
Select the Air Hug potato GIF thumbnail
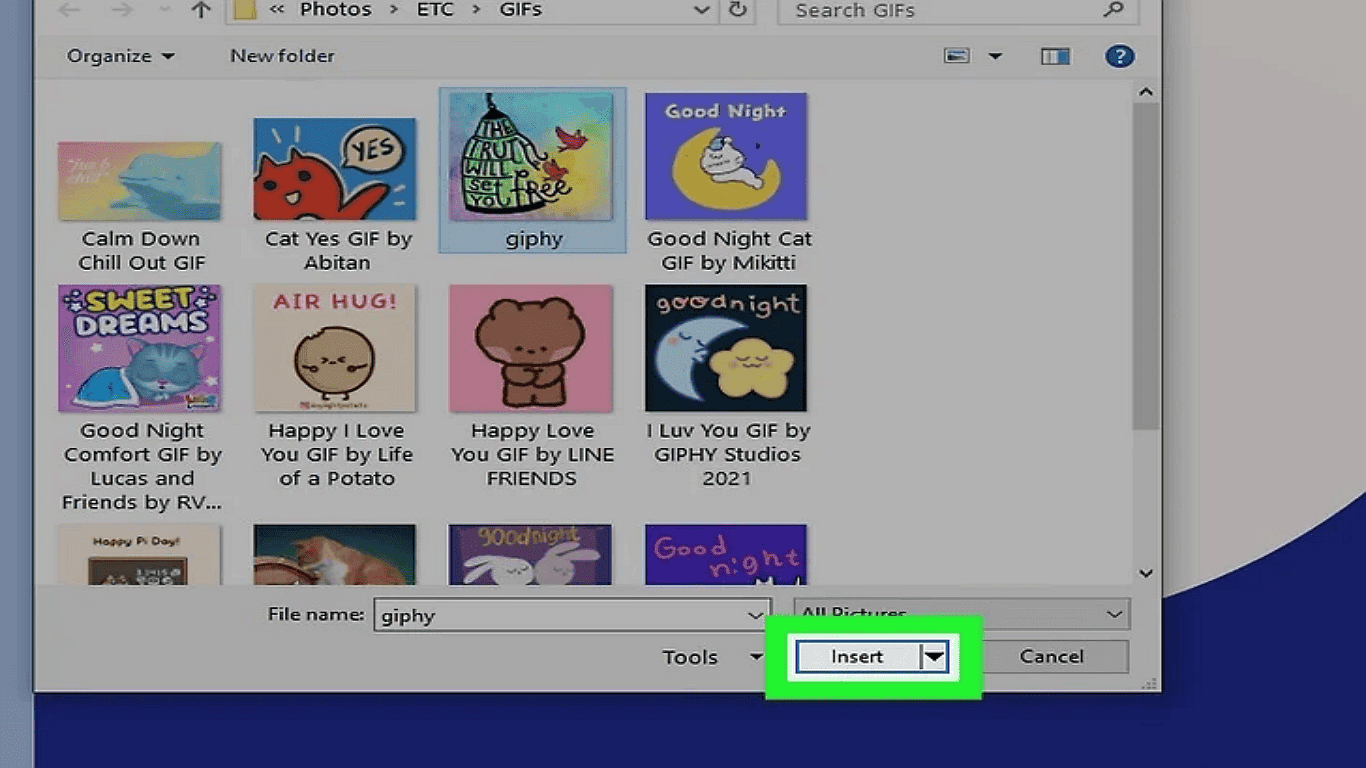[334, 348]
